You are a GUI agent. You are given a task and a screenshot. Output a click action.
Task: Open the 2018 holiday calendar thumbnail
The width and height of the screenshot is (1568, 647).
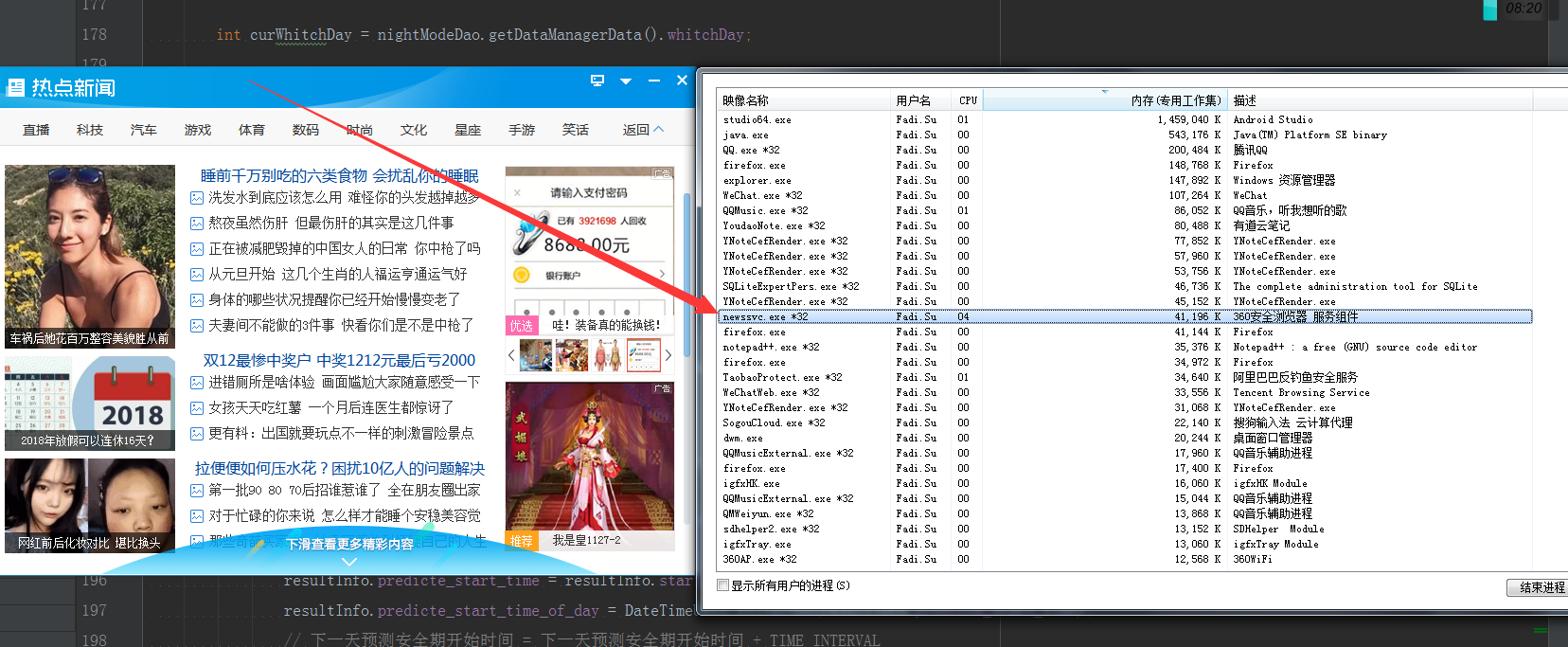90,403
